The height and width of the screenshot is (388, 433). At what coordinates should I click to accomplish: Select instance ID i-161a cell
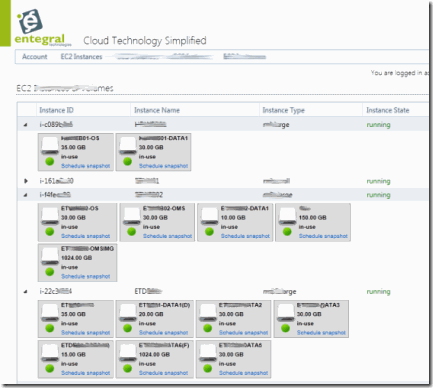56,181
